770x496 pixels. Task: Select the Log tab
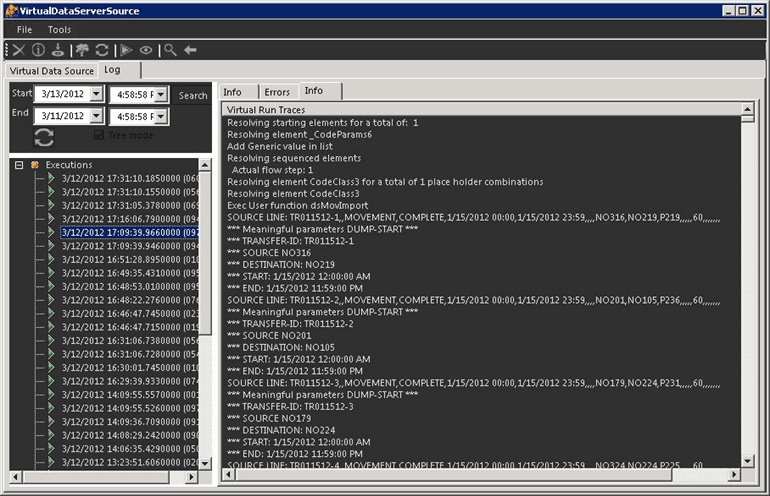tap(119, 70)
